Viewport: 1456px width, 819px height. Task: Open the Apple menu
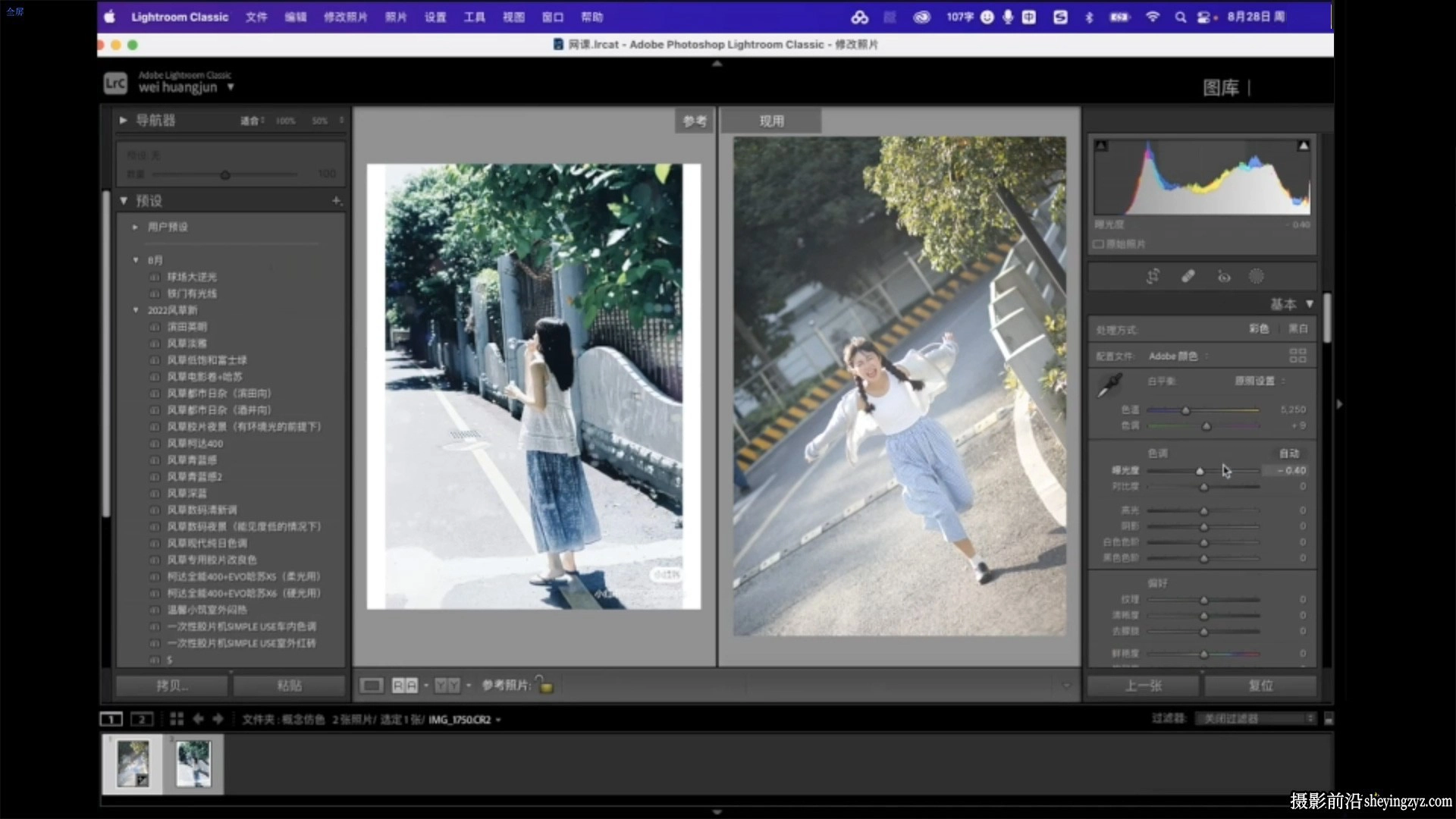click(110, 17)
